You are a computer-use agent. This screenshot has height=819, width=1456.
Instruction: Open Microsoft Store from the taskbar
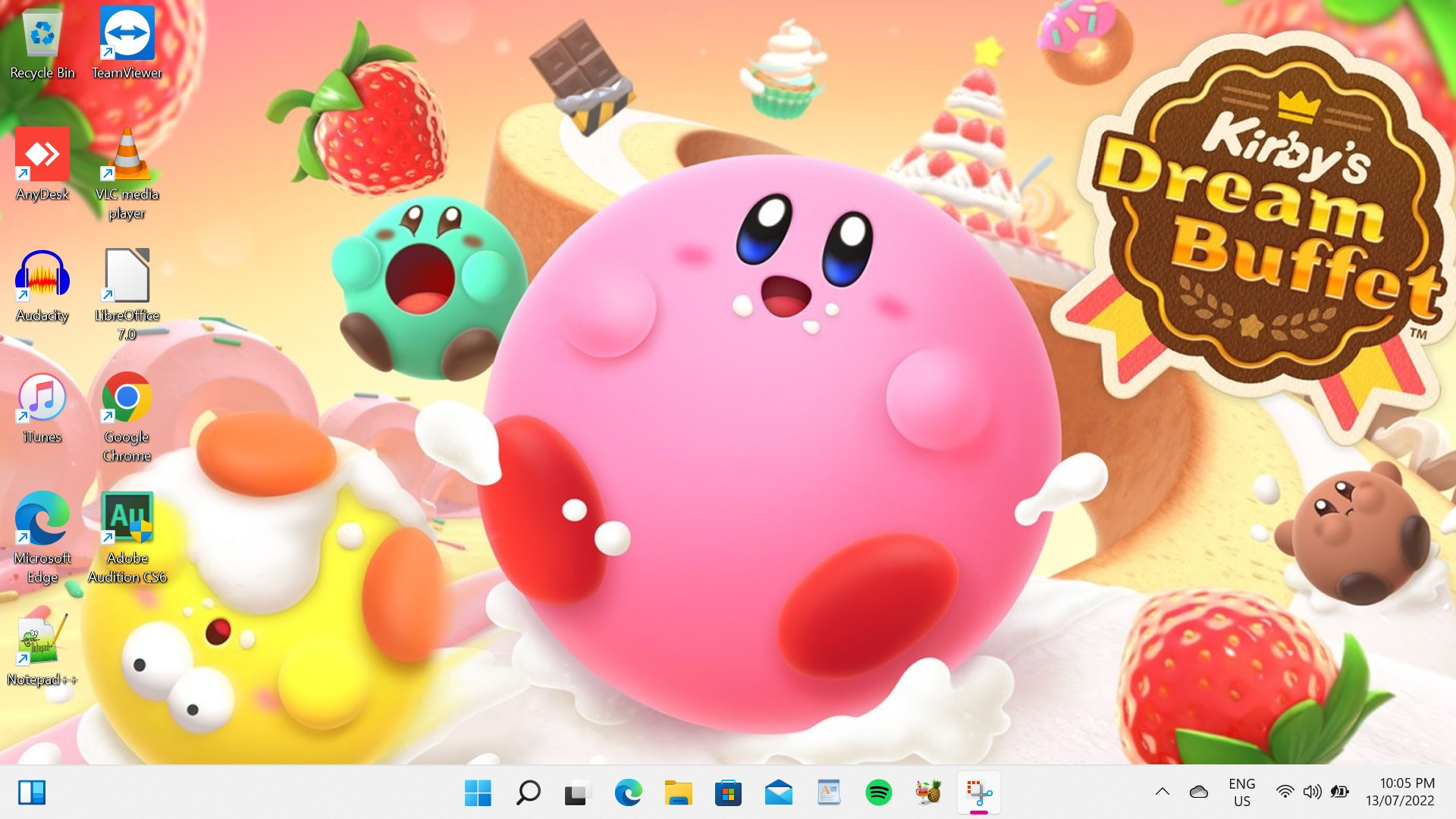728,792
